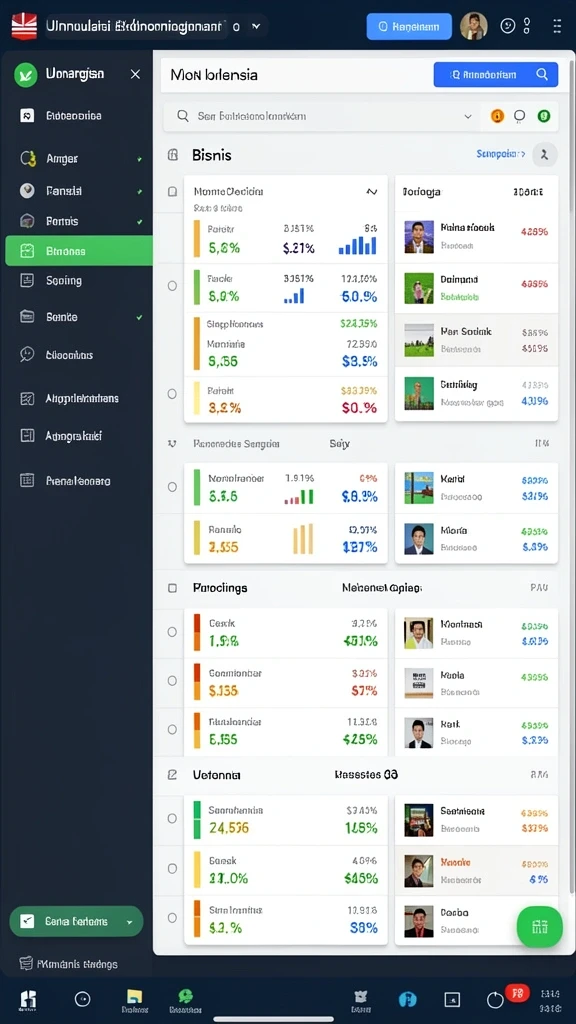
Task: Click the orange round icon in the search bar
Action: coord(498,116)
